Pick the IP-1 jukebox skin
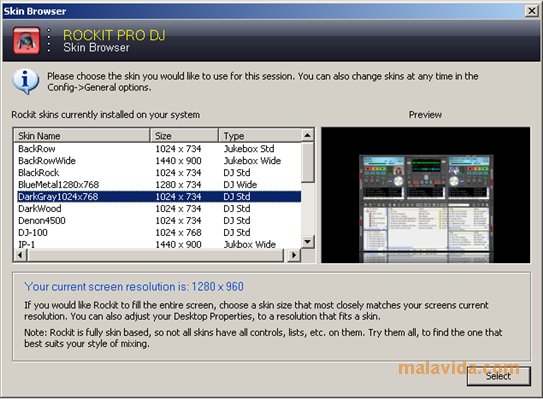The height and width of the screenshot is (399, 543). [159, 244]
